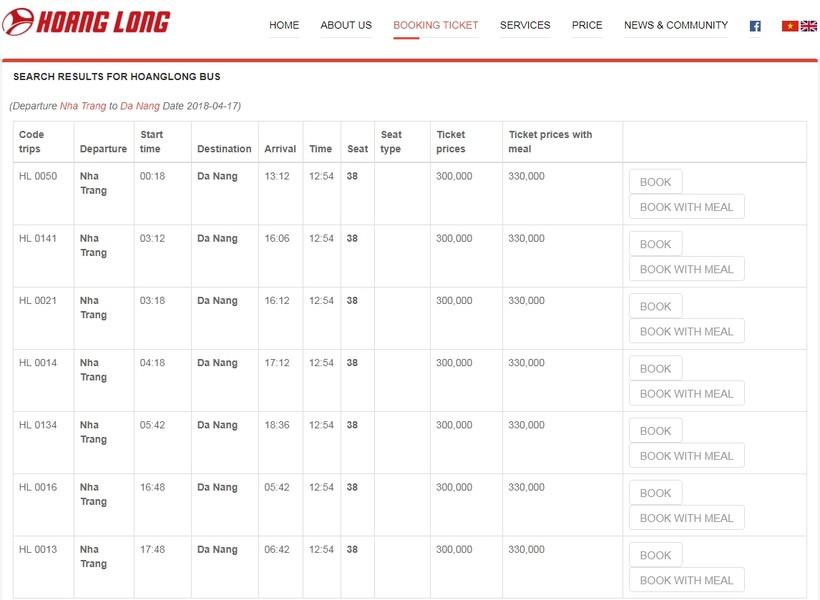Click start time 03:12

(152, 238)
